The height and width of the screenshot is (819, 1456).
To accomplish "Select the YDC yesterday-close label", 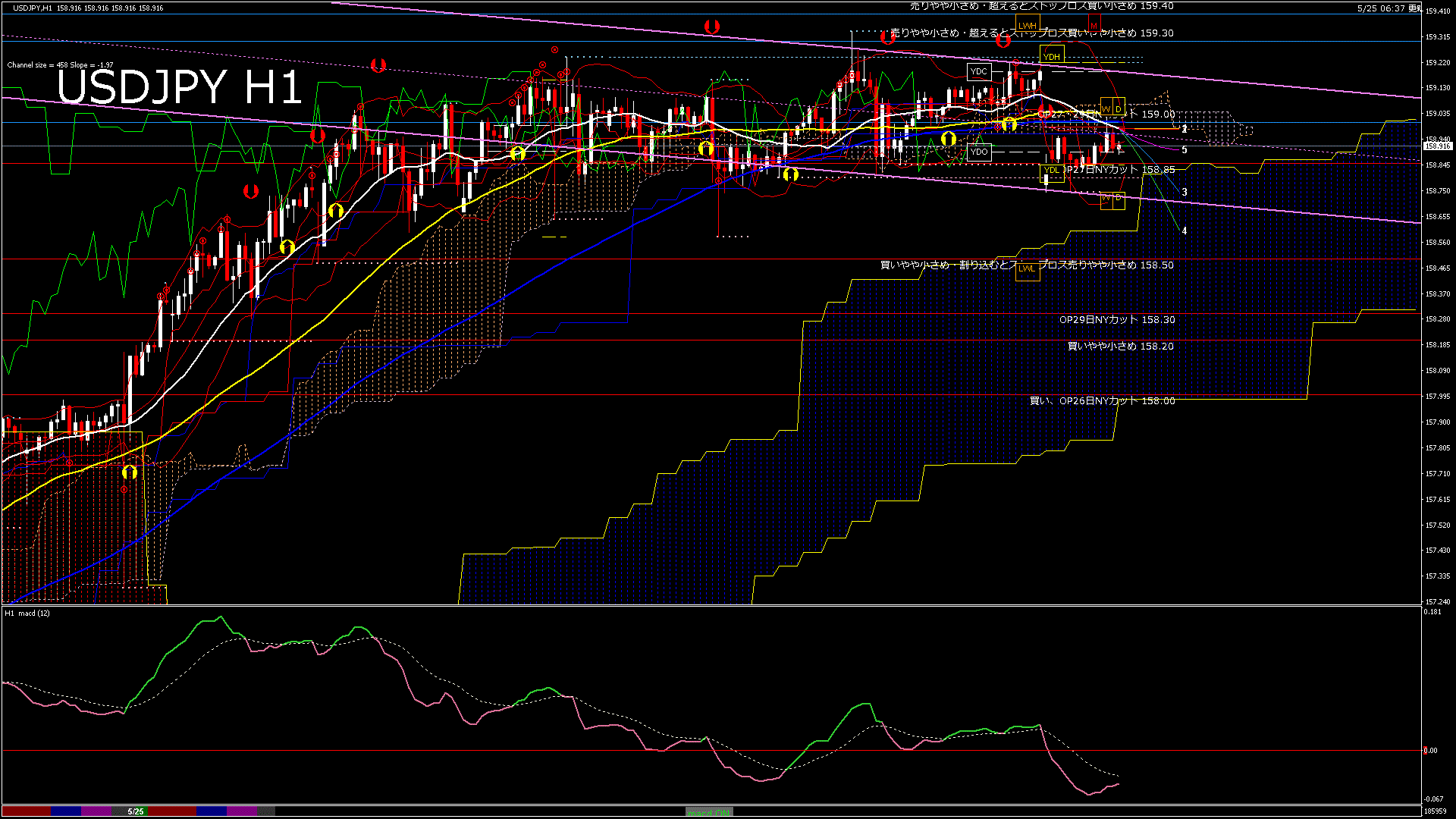I will 979,71.
